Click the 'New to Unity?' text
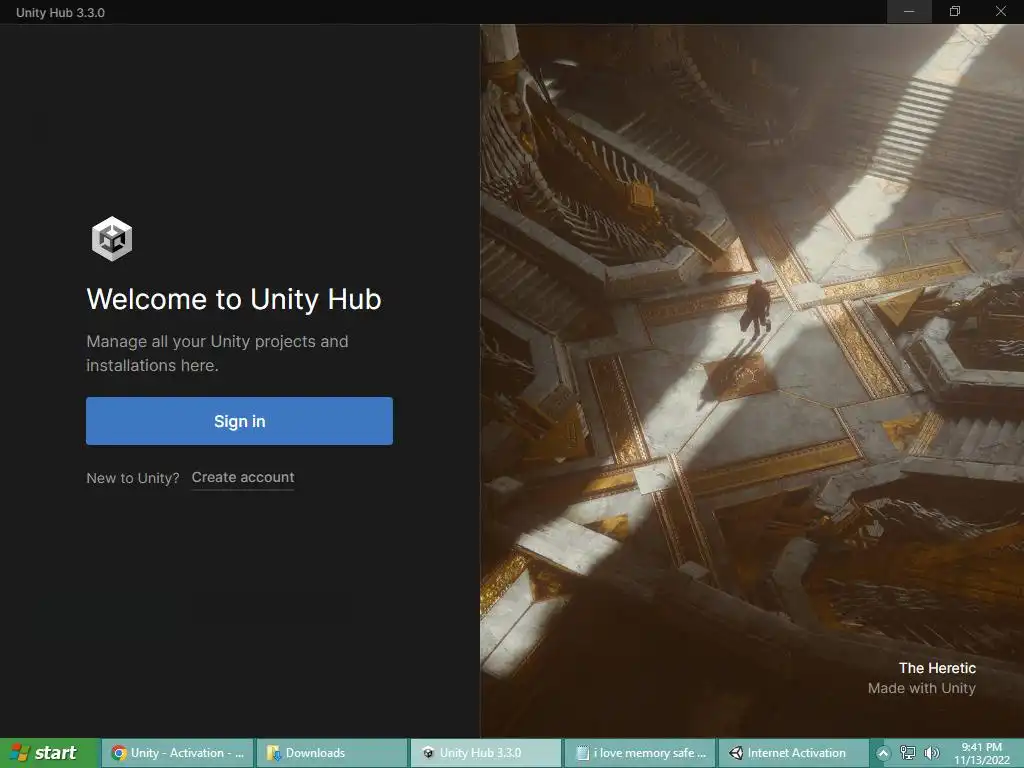 point(133,478)
